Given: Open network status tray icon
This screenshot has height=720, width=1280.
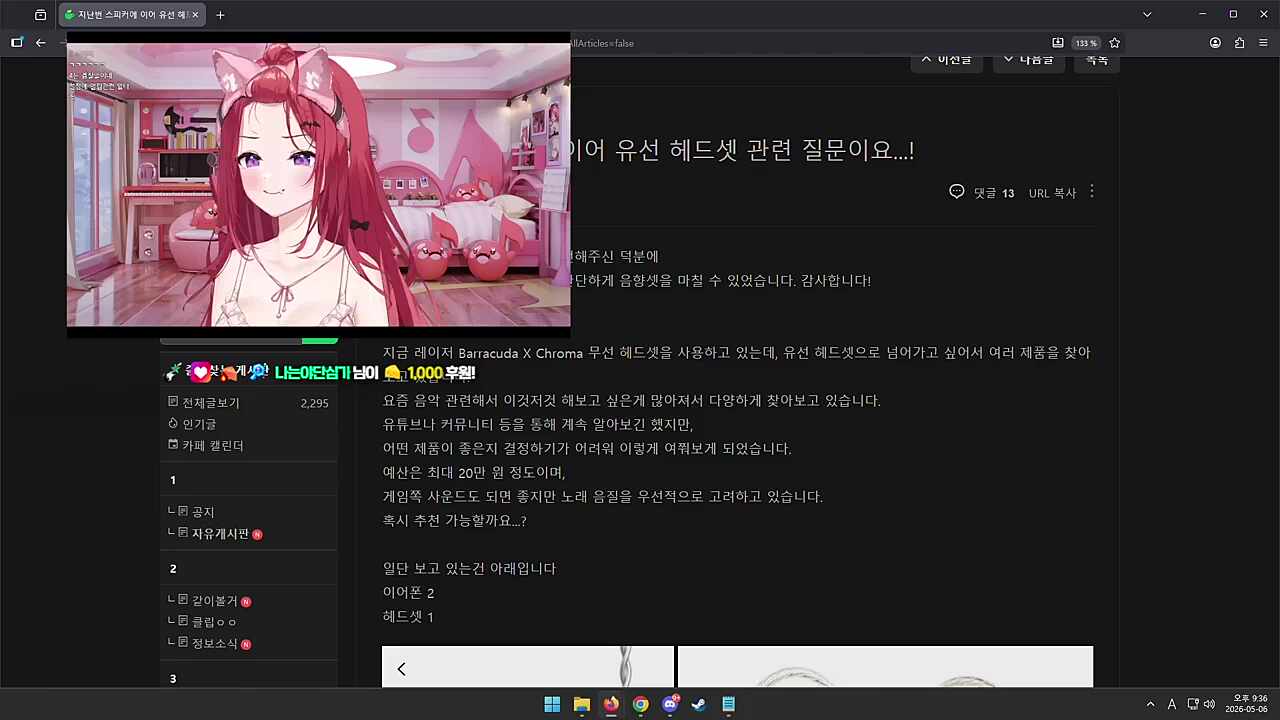Looking at the screenshot, I should [x=1193, y=704].
